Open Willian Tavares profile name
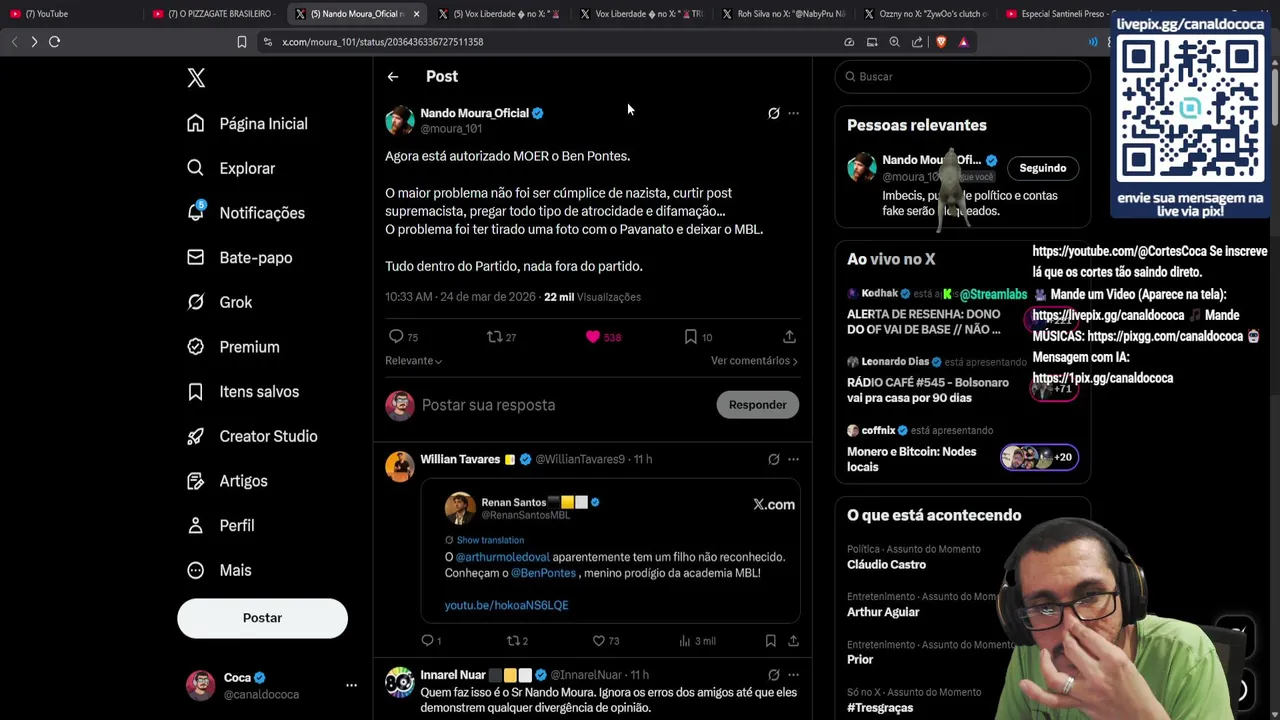 (x=460, y=459)
